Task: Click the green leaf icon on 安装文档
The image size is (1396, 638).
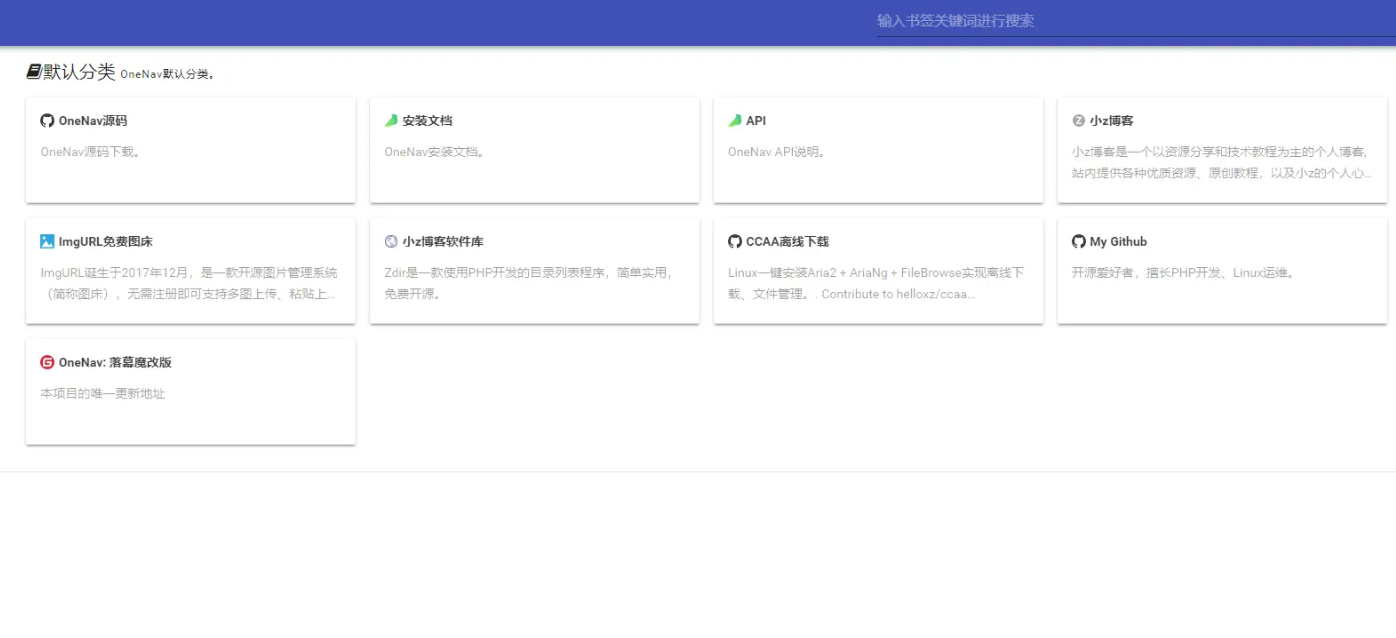Action: (391, 120)
